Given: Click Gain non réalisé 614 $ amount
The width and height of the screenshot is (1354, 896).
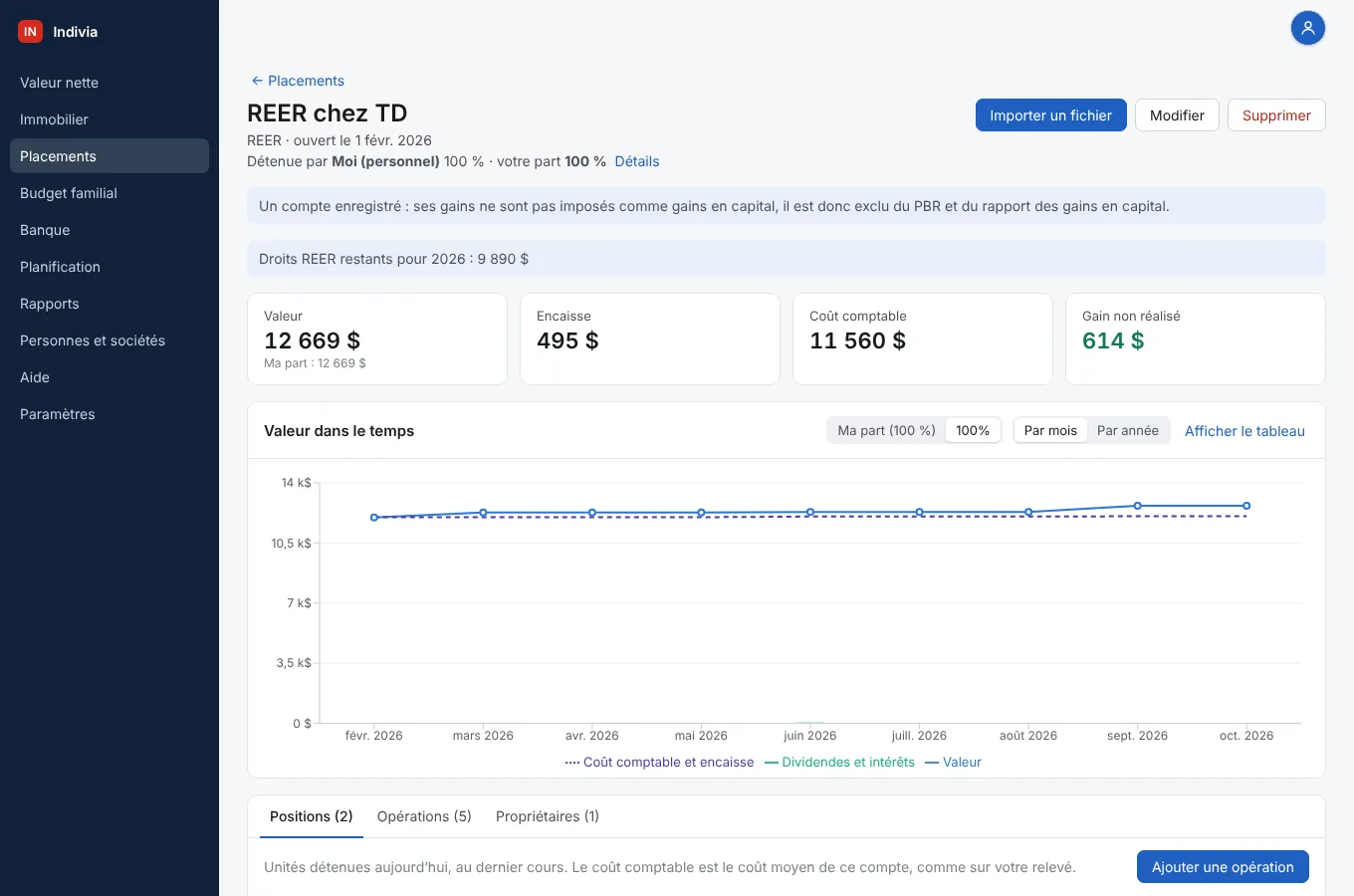Looking at the screenshot, I should click(1113, 340).
